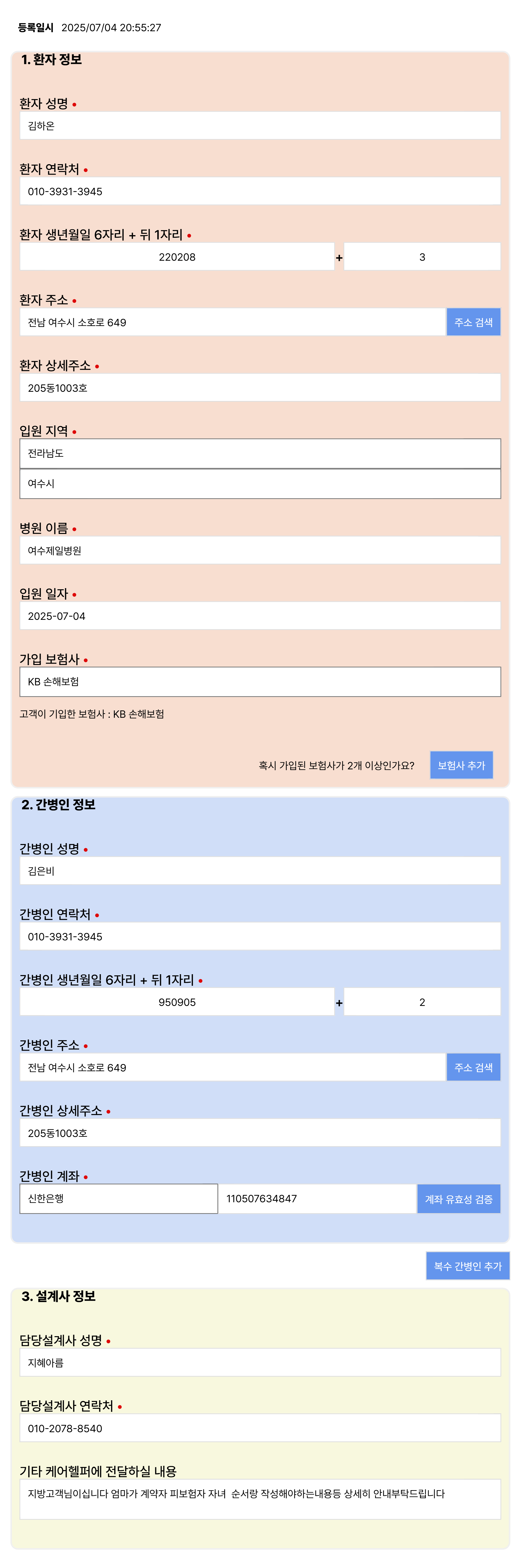Viewport: 521px width, 1568px height.
Task: Click the caregiver address search button
Action: 473,1068
